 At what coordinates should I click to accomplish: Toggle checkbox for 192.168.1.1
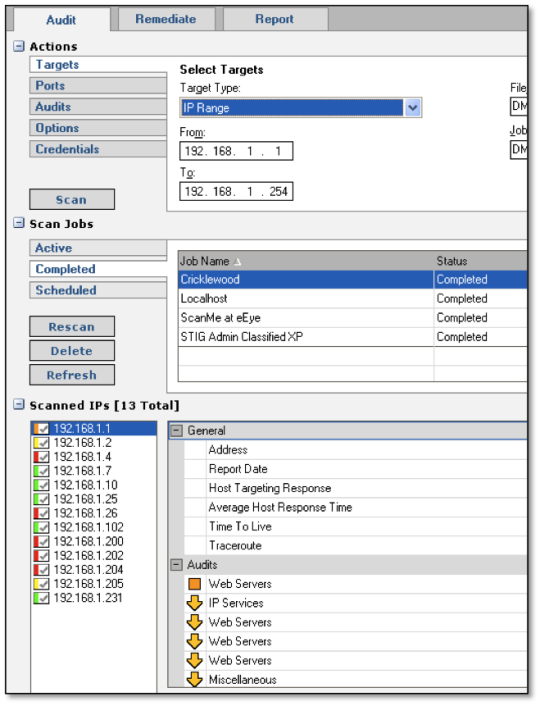click(x=43, y=429)
